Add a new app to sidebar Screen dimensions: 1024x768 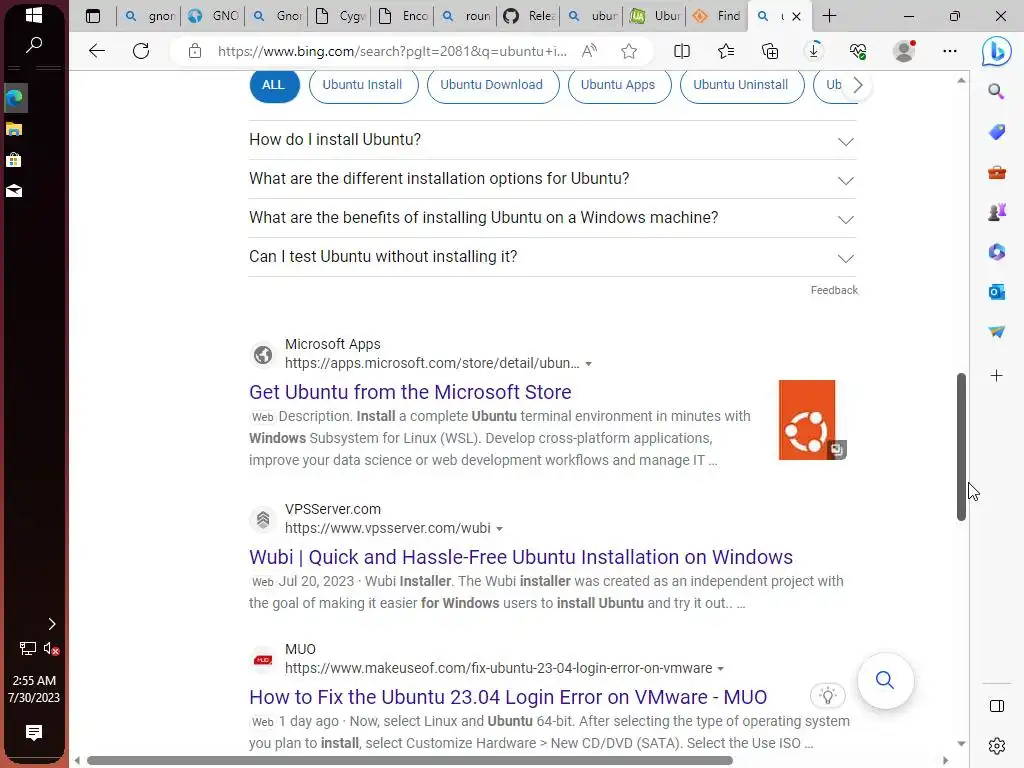click(997, 376)
